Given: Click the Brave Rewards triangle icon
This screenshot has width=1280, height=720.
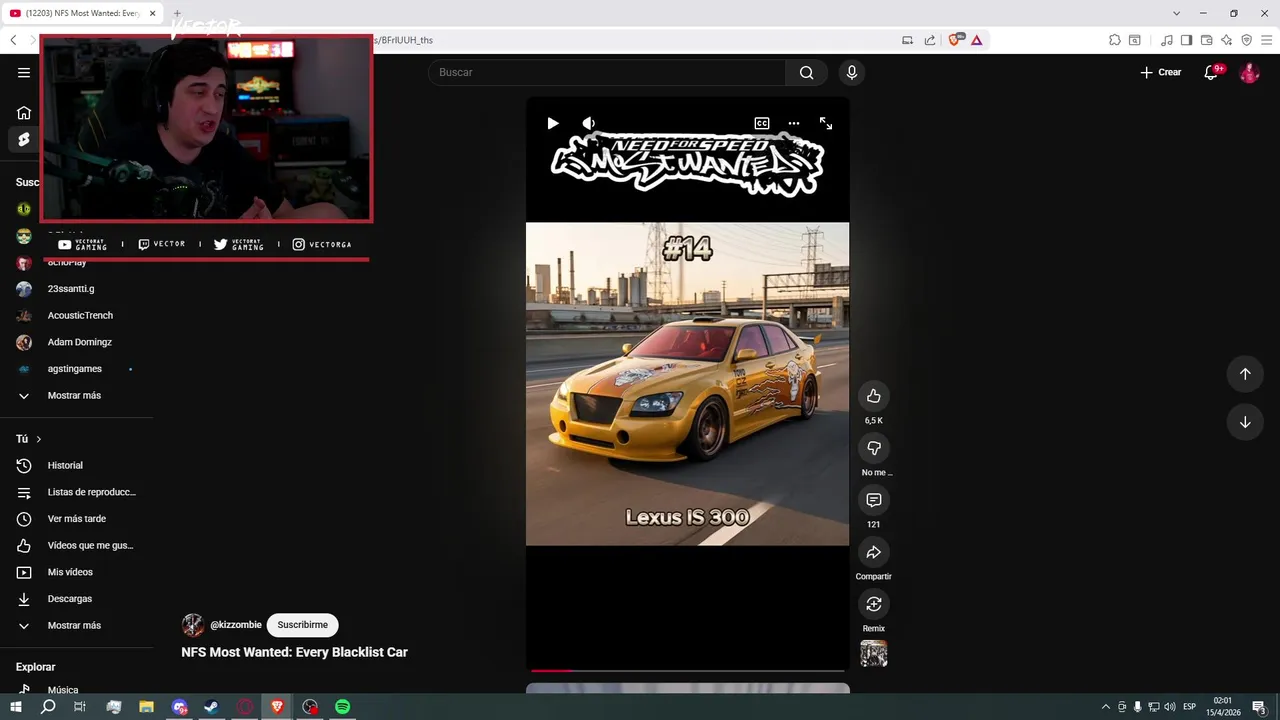Looking at the screenshot, I should pos(977,40).
